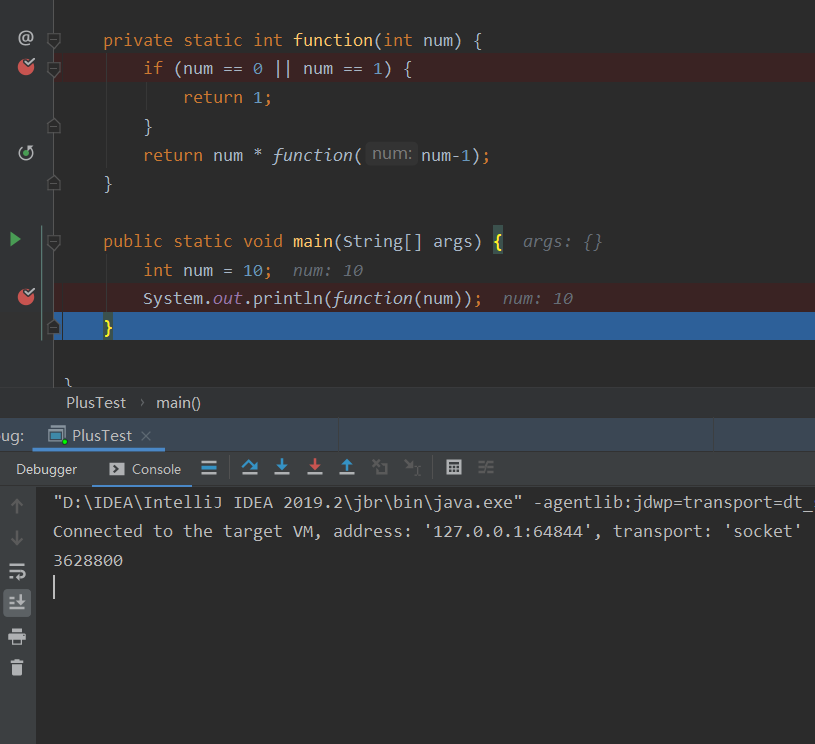Click 'println' in the System.out call
Screen dimensions: 815x744
click(287, 298)
